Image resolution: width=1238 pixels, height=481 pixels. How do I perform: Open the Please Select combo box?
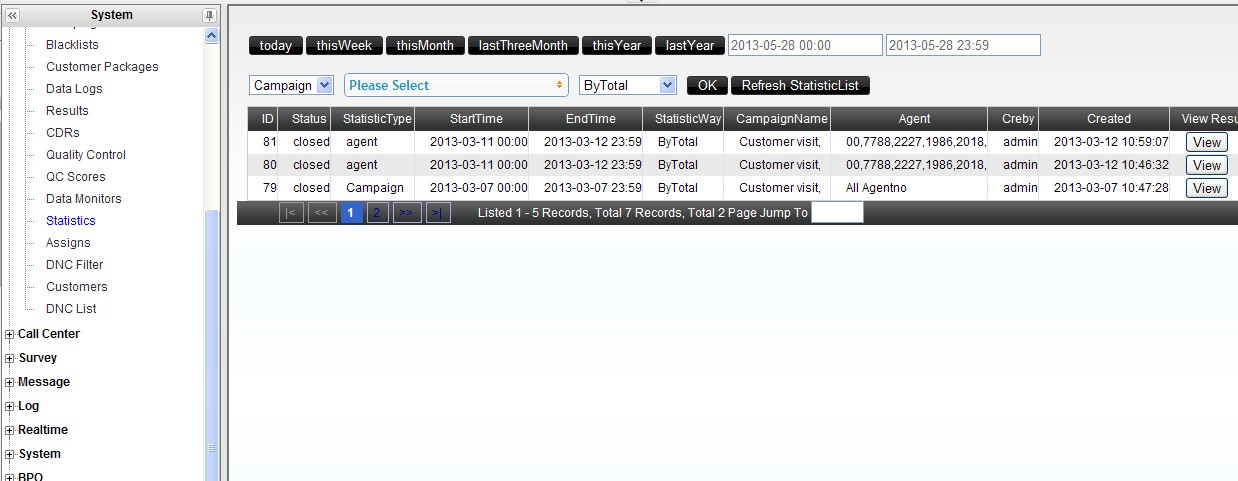tap(456, 86)
